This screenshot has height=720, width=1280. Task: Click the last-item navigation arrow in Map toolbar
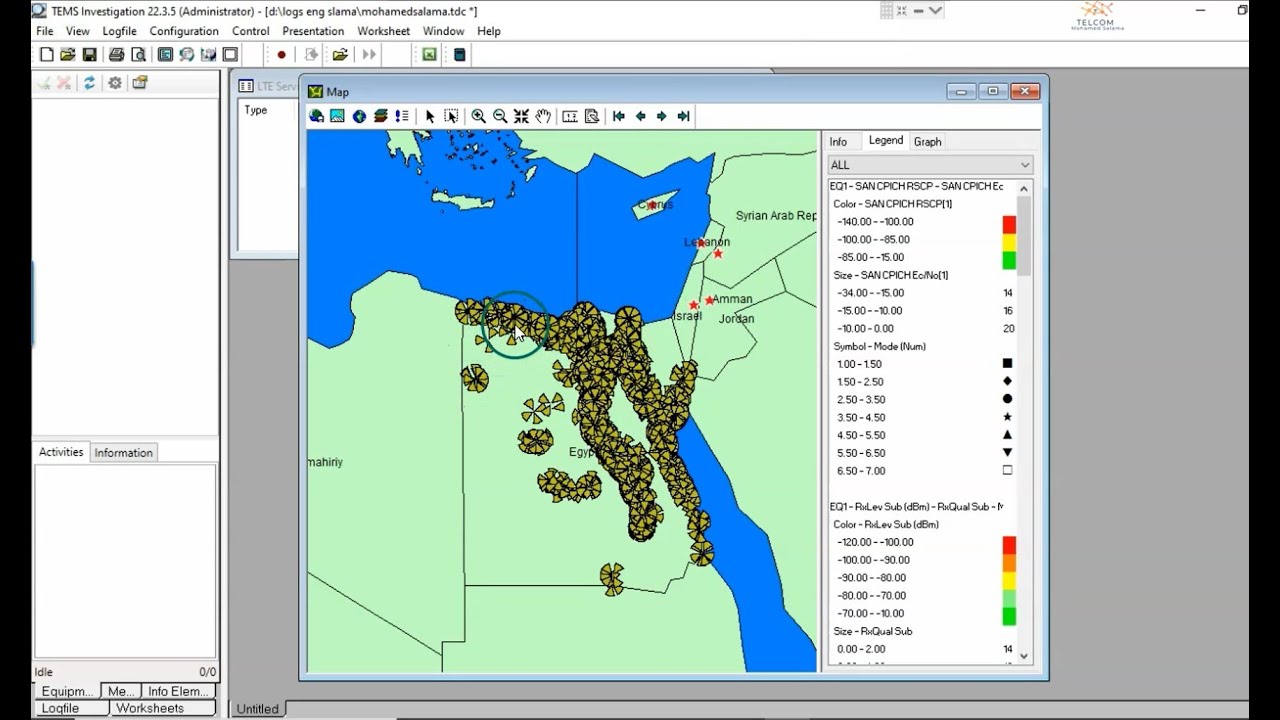(683, 116)
